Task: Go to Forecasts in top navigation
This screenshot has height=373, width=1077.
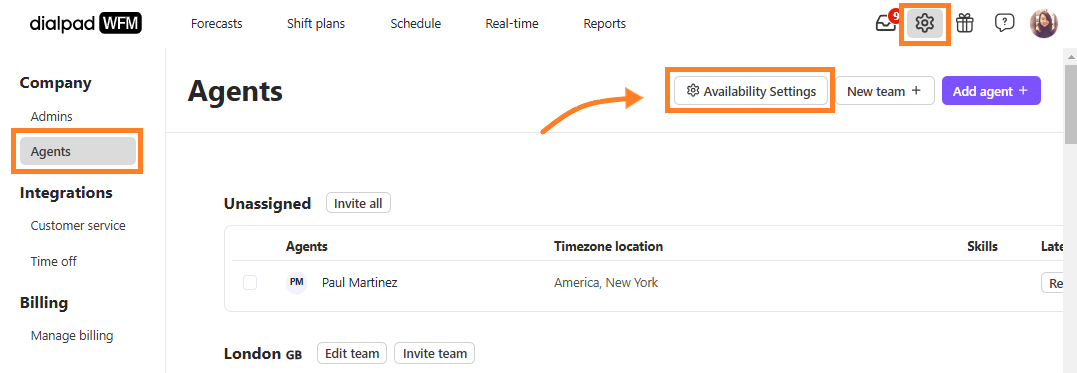Action: pyautogui.click(x=216, y=23)
